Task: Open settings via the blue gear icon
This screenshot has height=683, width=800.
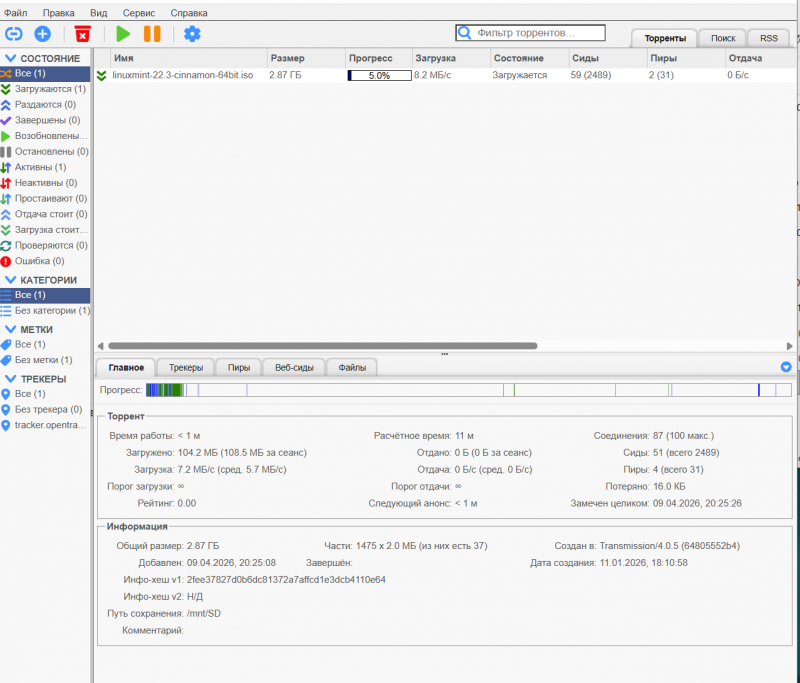Action: pyautogui.click(x=192, y=34)
